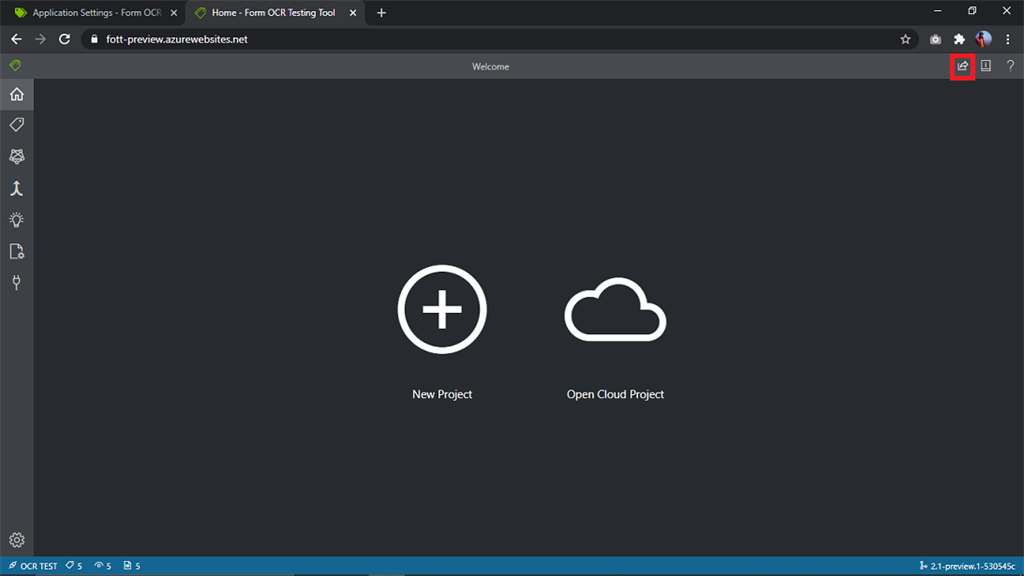Open the Model Compose merge icon
This screenshot has width=1024, height=576.
pos(16,189)
